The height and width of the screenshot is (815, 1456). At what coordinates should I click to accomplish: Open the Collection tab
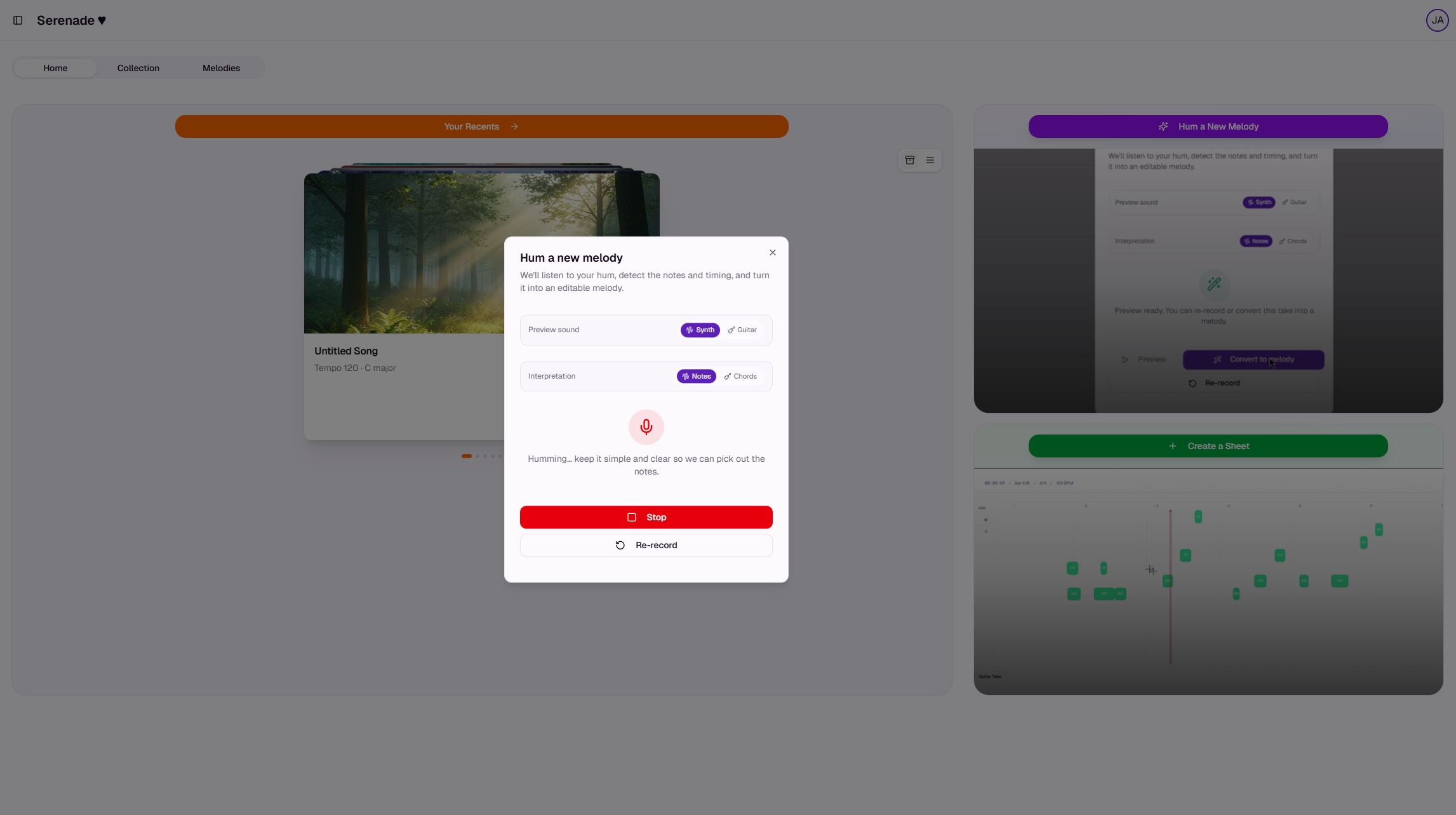tap(138, 68)
